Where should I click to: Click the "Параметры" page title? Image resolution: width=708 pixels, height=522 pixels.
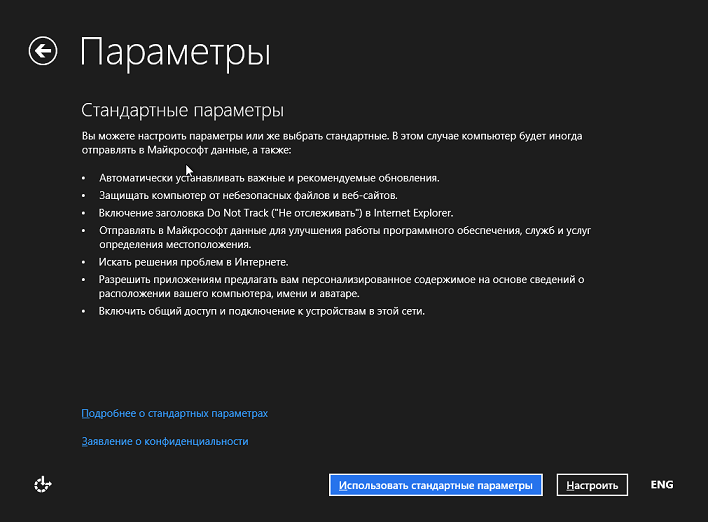tap(175, 52)
